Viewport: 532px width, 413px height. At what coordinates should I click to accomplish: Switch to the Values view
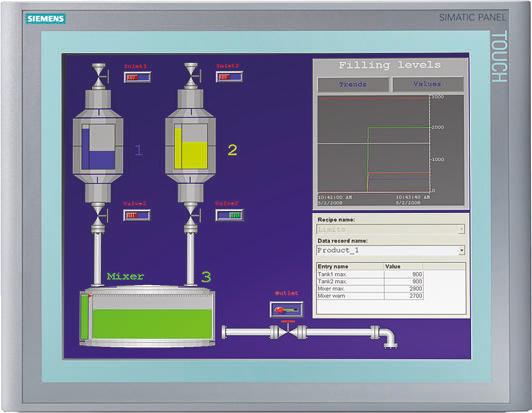[428, 84]
